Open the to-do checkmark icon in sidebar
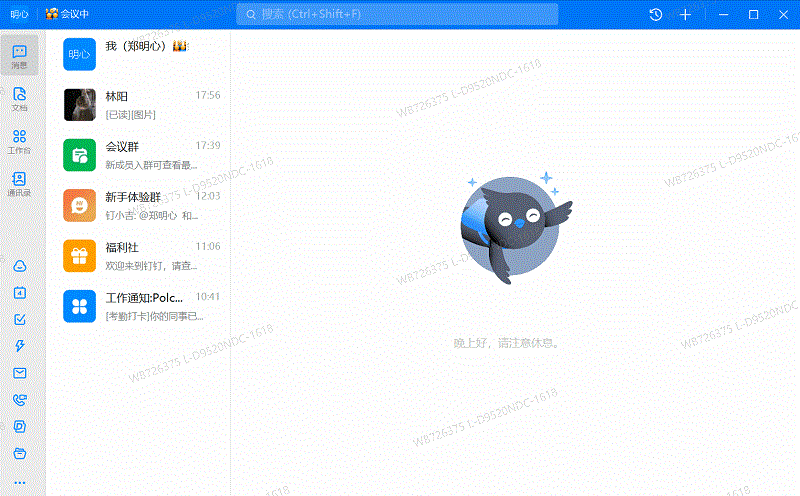This screenshot has height=496, width=800. pyautogui.click(x=20, y=319)
